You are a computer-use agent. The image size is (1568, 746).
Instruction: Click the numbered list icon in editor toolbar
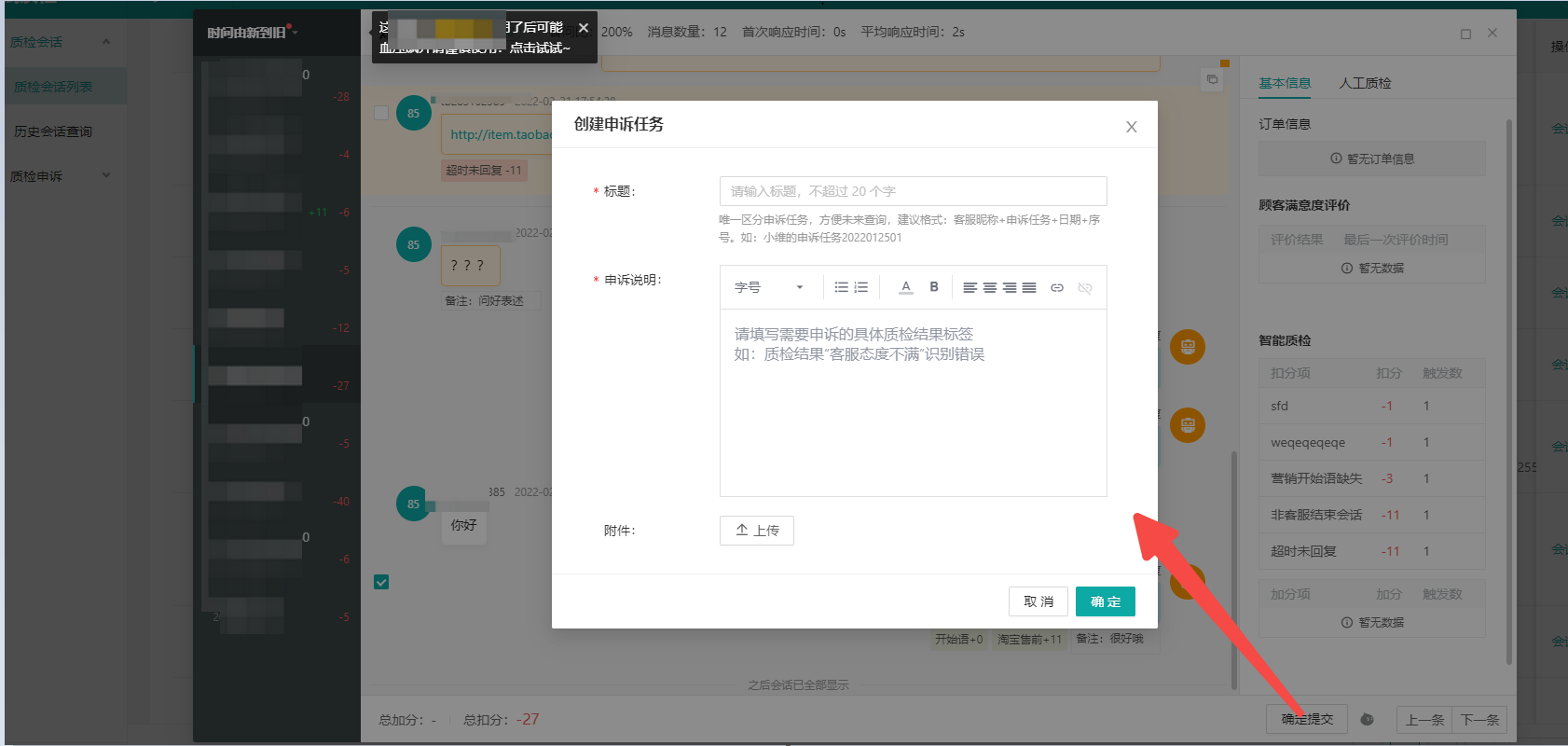pyautogui.click(x=861, y=287)
